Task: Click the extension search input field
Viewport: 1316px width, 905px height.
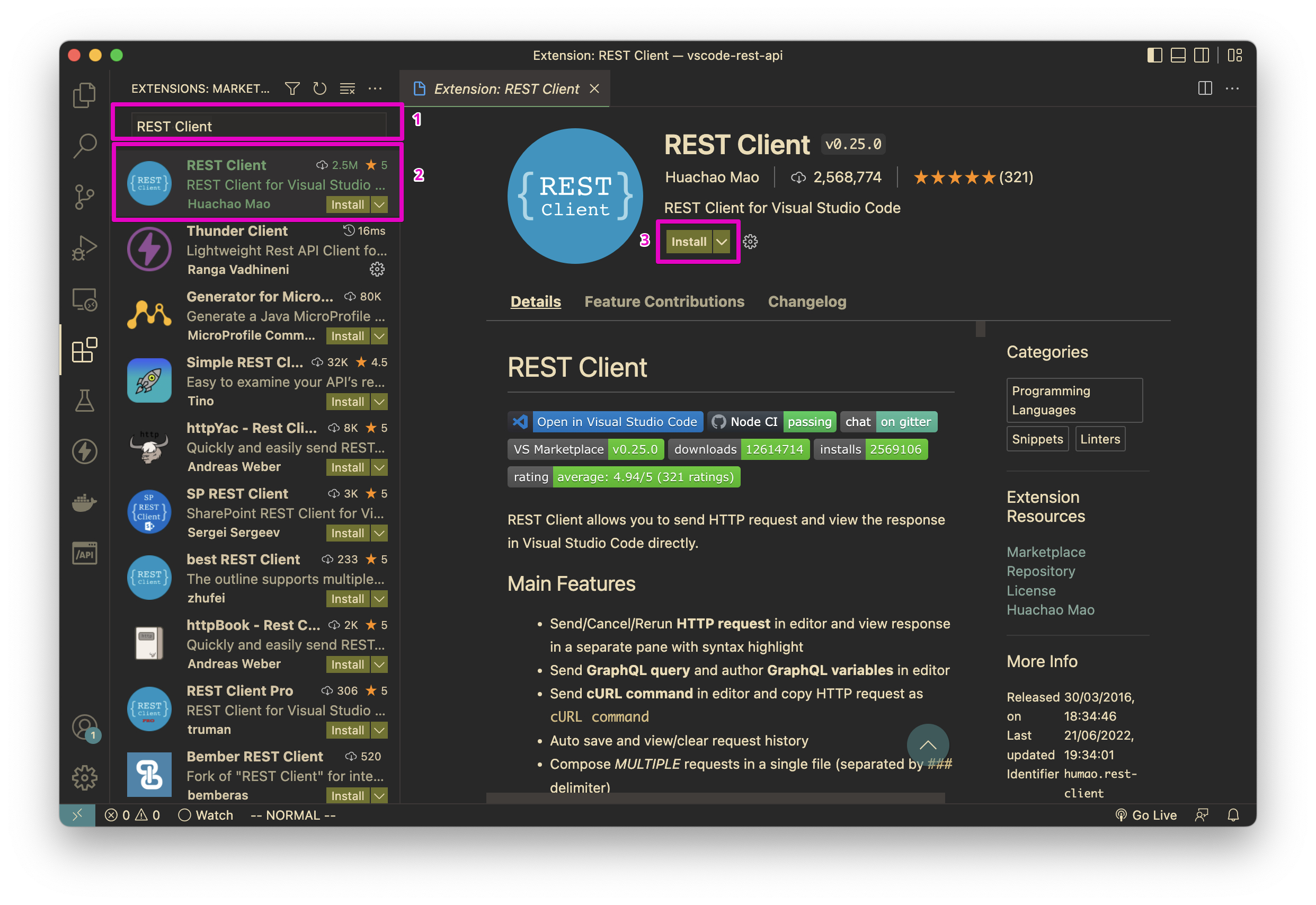Action: [x=259, y=126]
